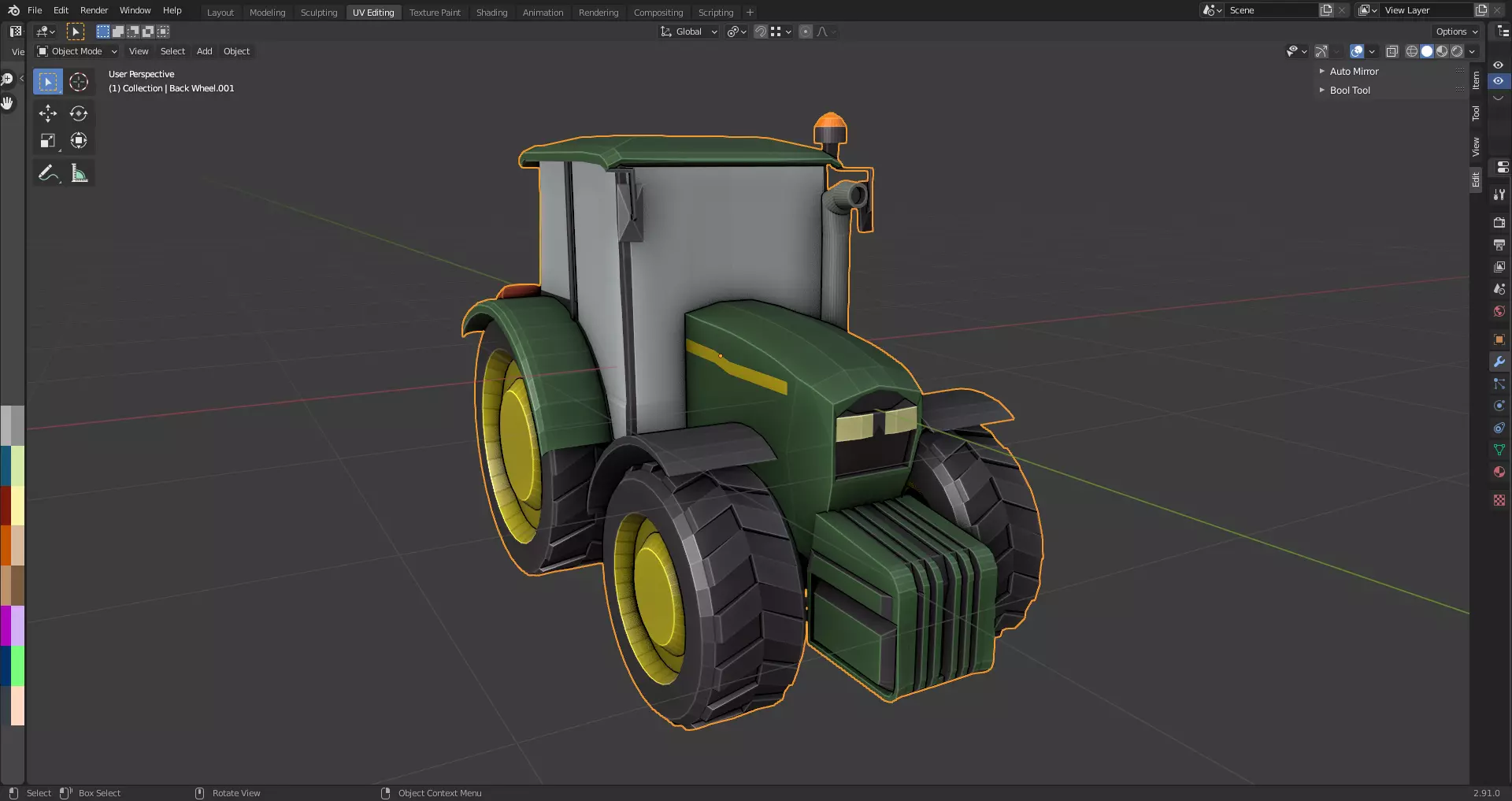Open viewport Select menu
Viewport: 1512px width, 801px height.
click(172, 51)
